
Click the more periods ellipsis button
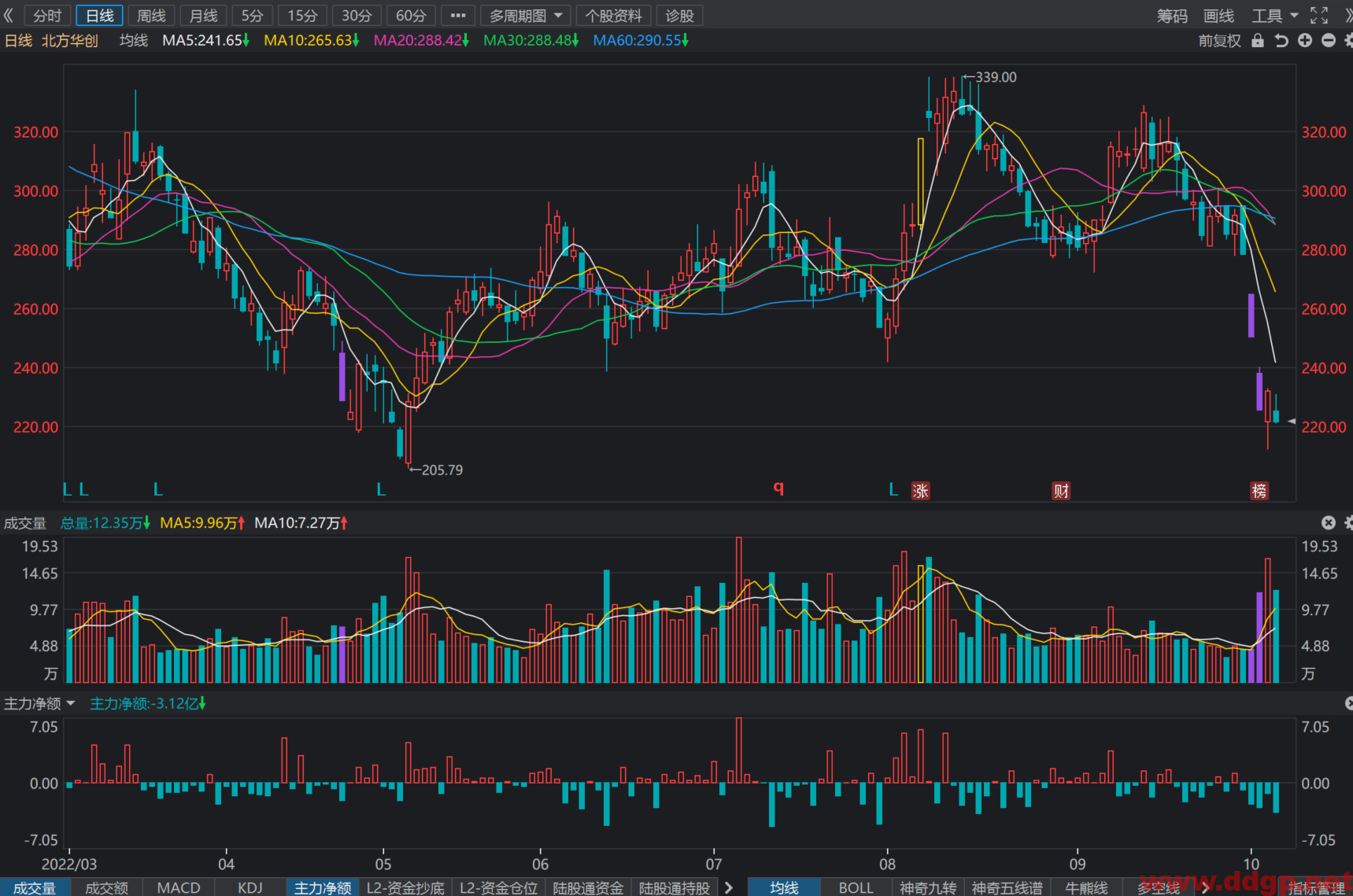pos(458,16)
